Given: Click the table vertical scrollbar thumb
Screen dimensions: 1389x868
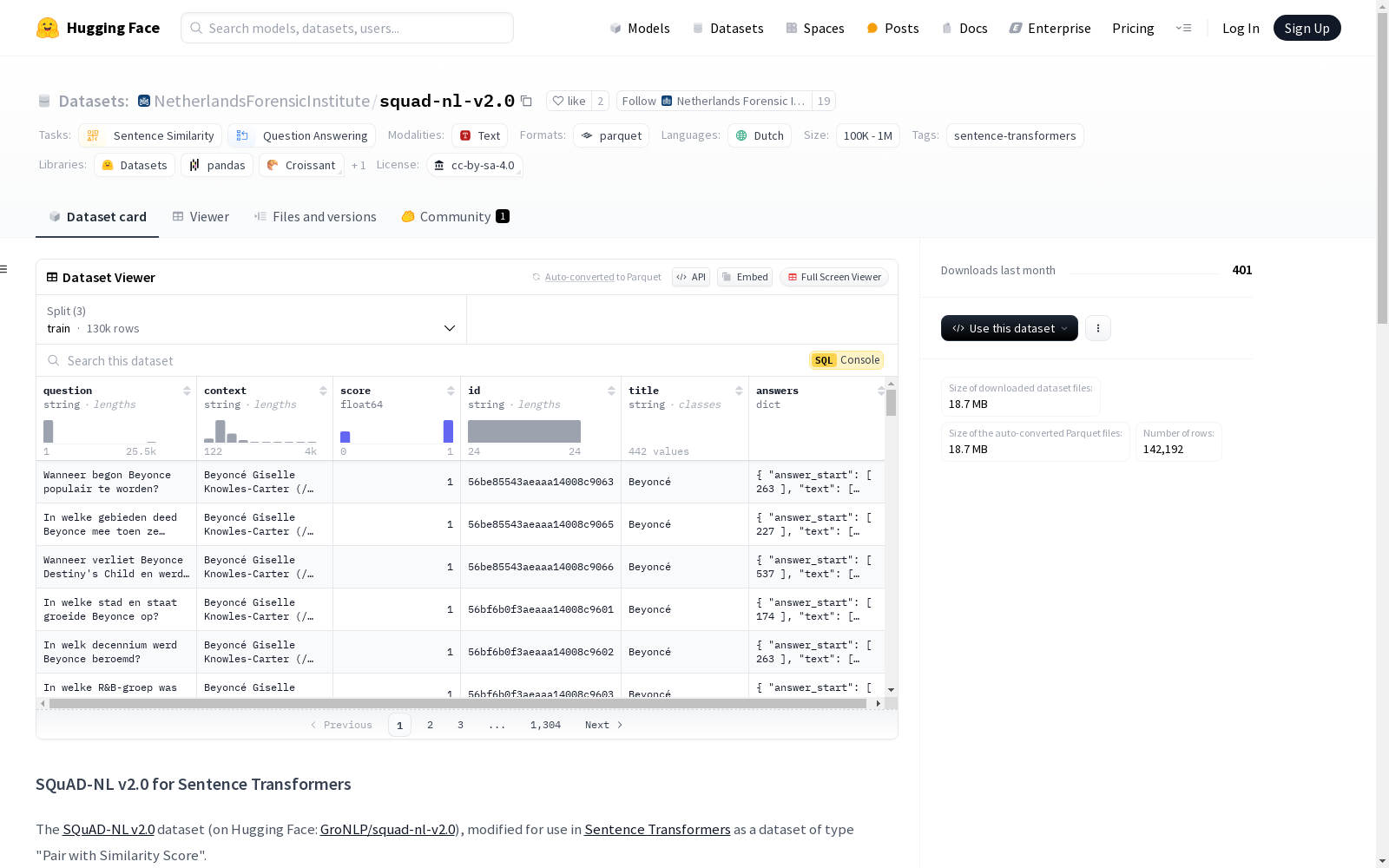Looking at the screenshot, I should click(x=891, y=403).
